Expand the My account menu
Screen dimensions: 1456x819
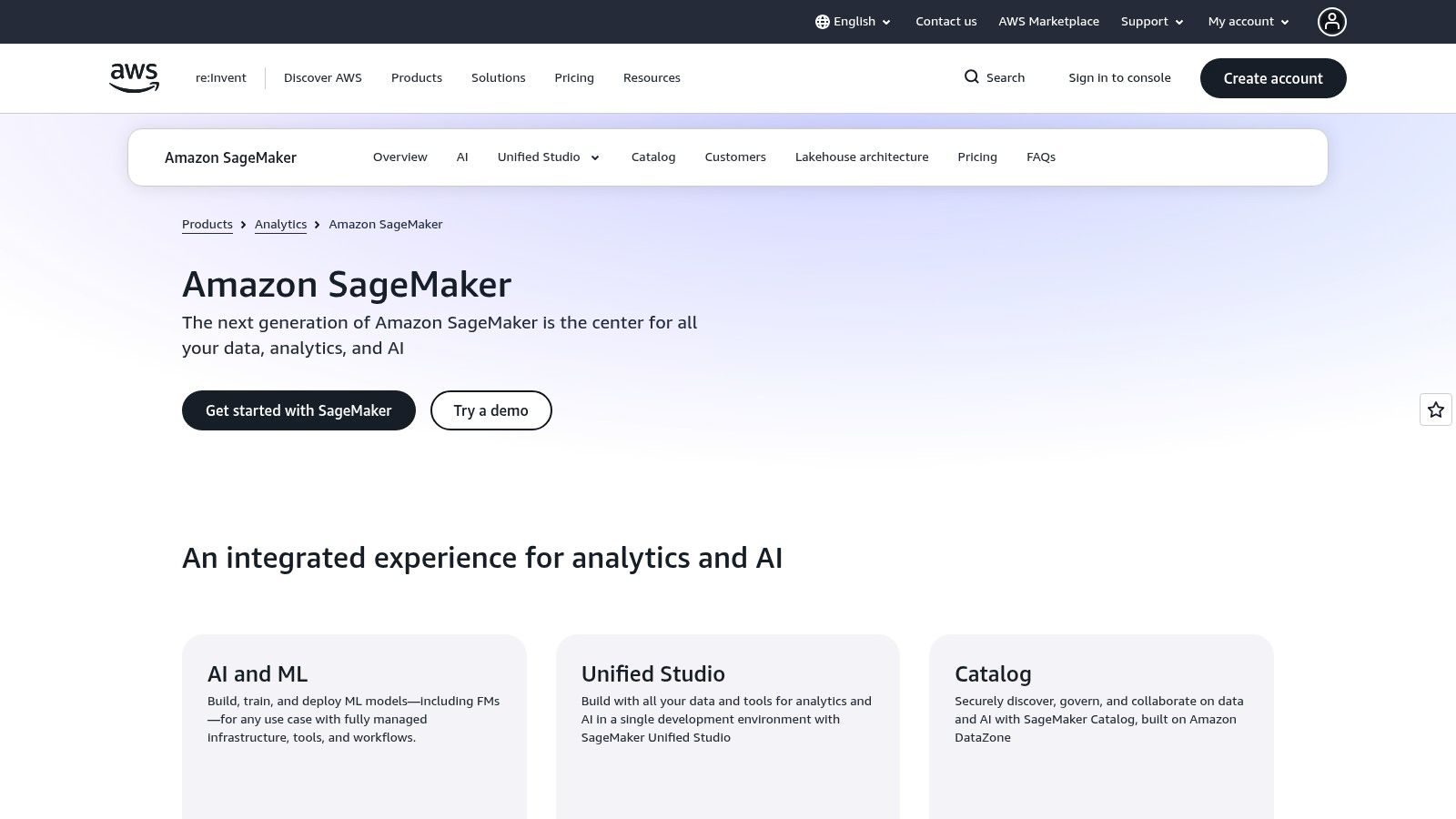click(1249, 22)
